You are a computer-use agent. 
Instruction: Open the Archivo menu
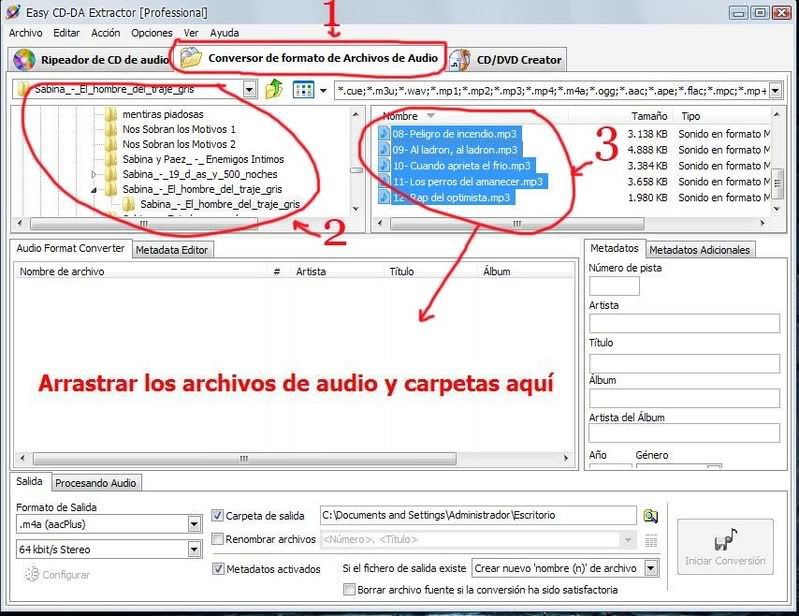coord(25,33)
